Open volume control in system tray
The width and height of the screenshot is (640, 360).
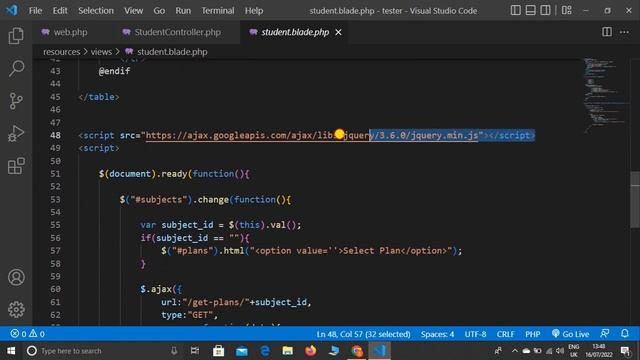[560, 351]
